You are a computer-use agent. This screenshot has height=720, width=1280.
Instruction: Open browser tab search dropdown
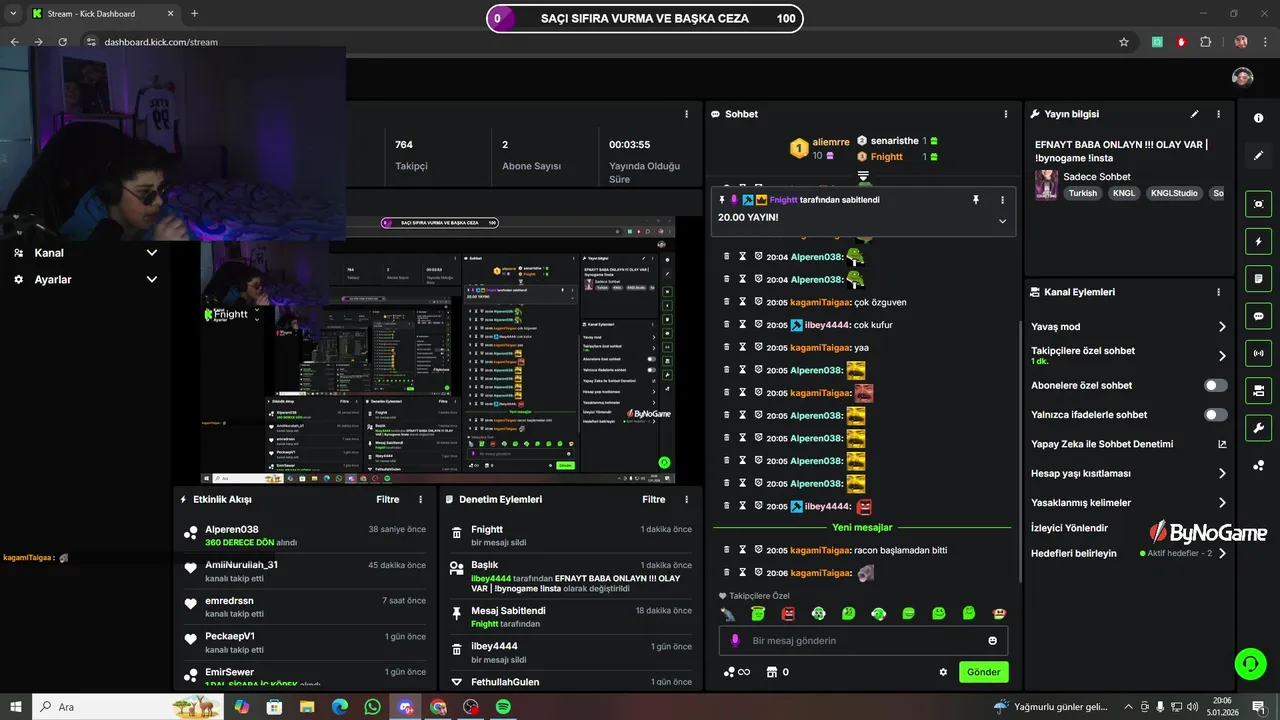13,14
